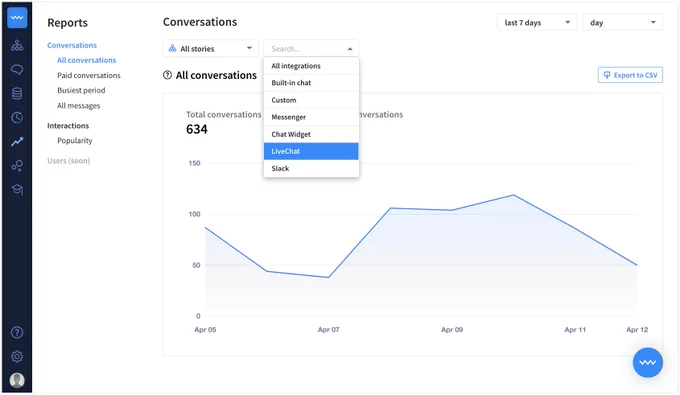
Task: Open the All stories dropdown
Action: 211,49
